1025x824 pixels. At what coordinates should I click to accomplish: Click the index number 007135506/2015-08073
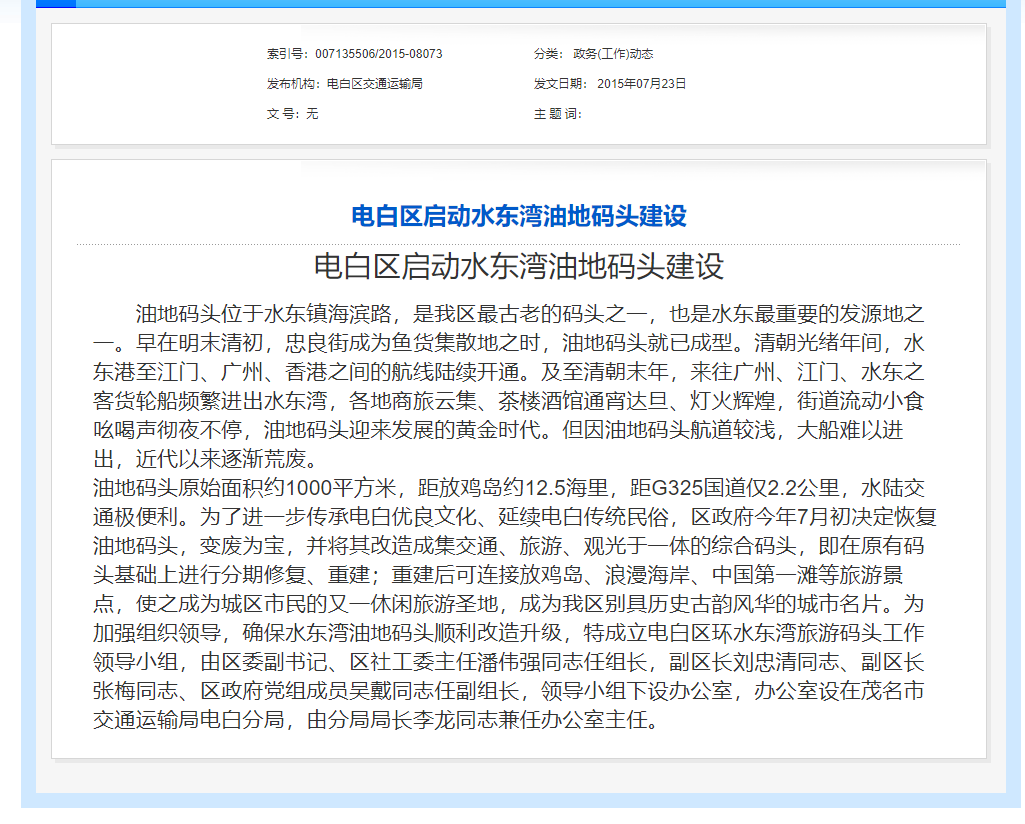[378, 54]
